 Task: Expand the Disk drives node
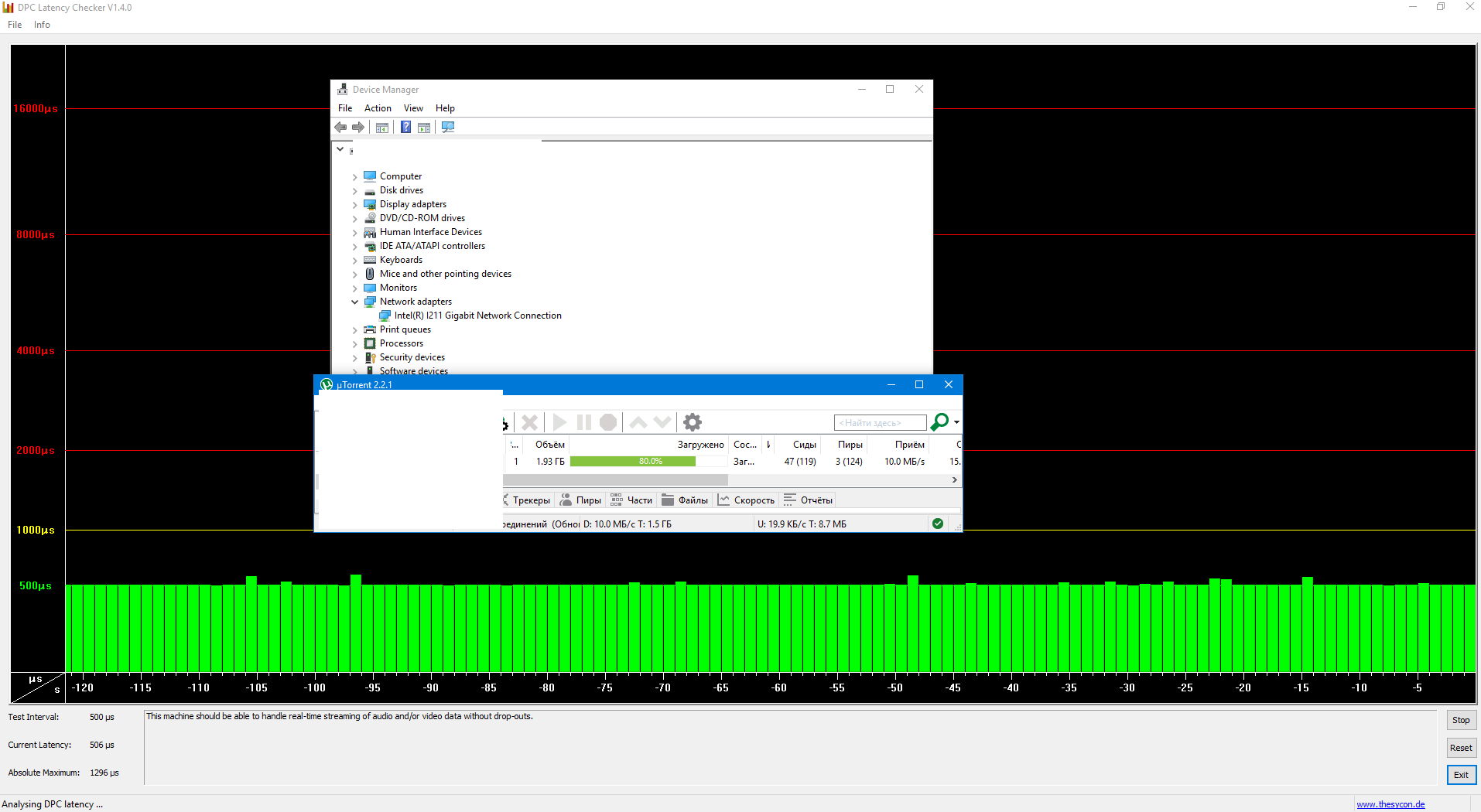click(355, 191)
